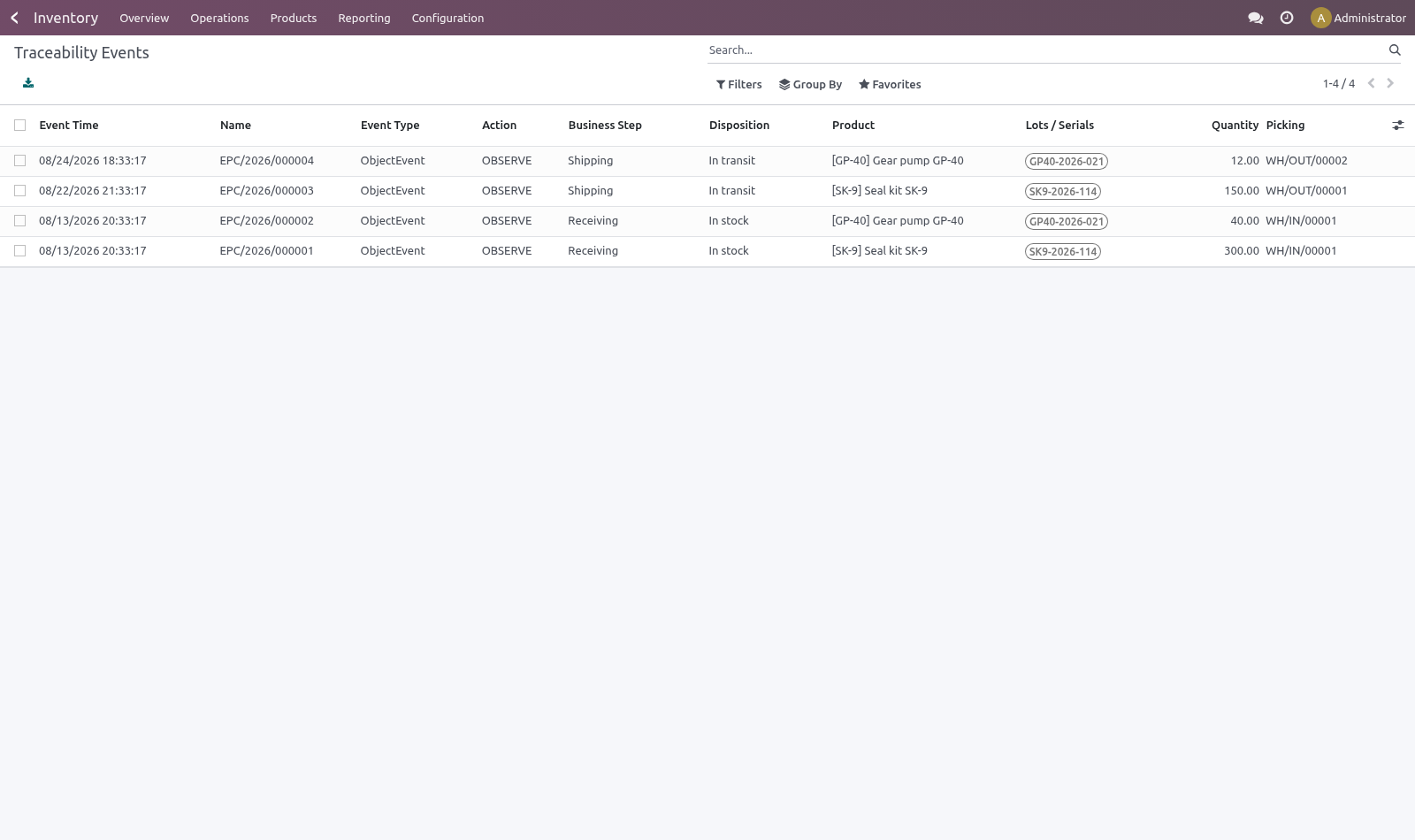
Task: Select the EPC/2026/000003 row checkbox
Action: (x=19, y=191)
